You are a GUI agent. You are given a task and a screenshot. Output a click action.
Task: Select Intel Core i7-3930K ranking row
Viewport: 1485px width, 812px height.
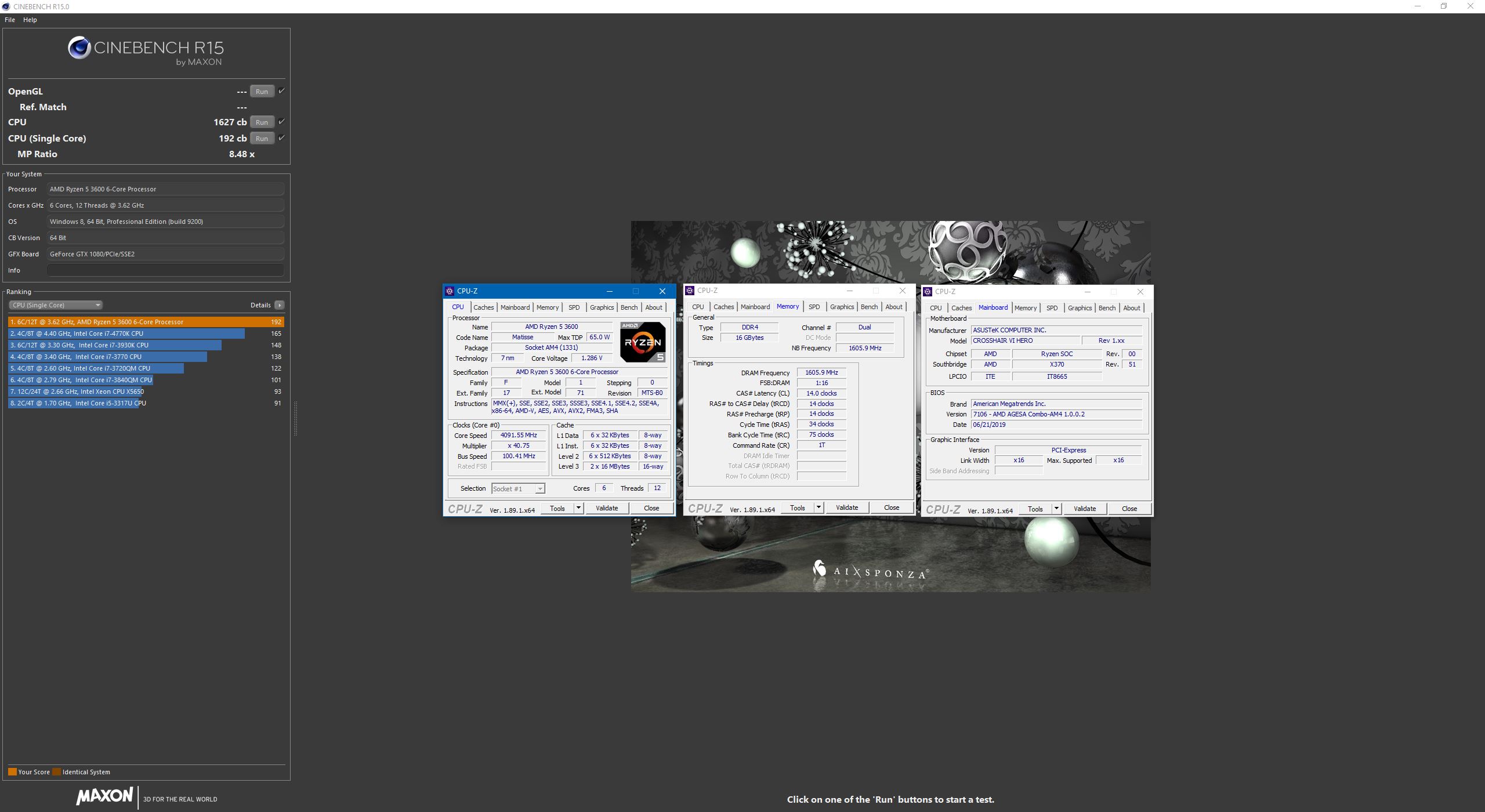coord(146,345)
